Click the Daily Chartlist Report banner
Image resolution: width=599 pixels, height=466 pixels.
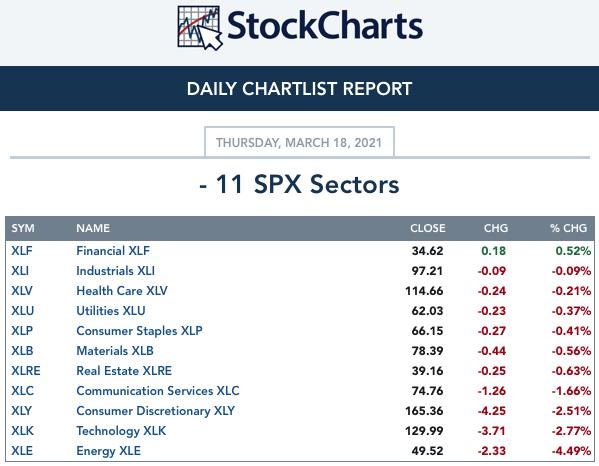(300, 89)
